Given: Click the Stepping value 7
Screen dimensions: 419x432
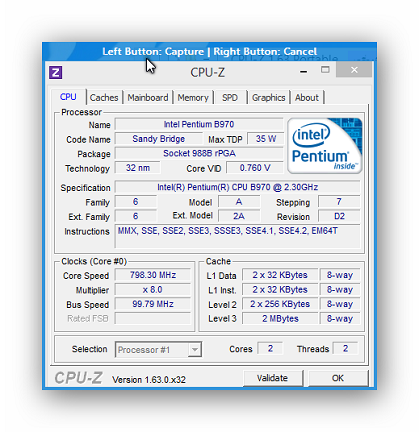Looking at the screenshot, I should pos(339,202).
